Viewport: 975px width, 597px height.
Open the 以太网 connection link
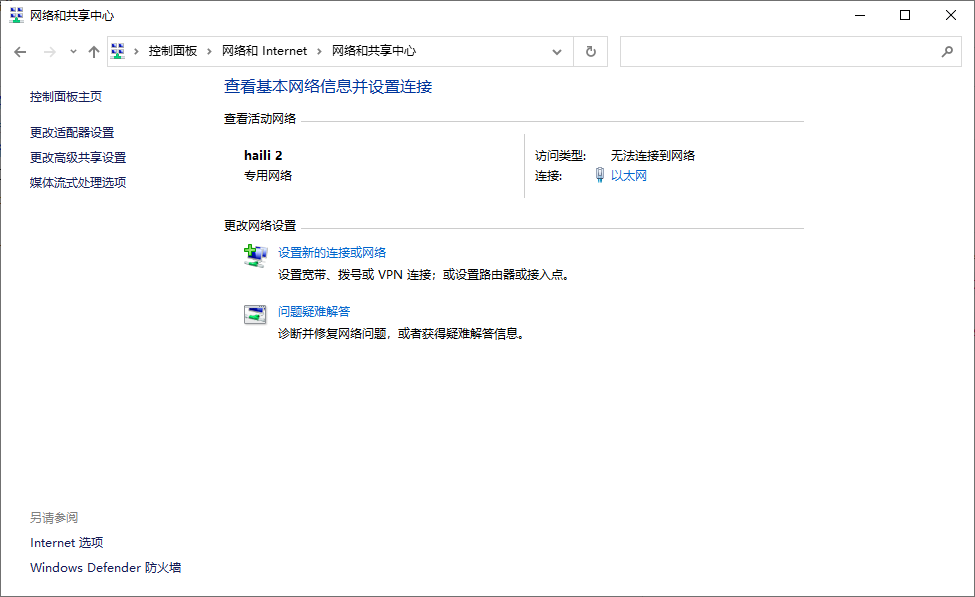pos(629,176)
